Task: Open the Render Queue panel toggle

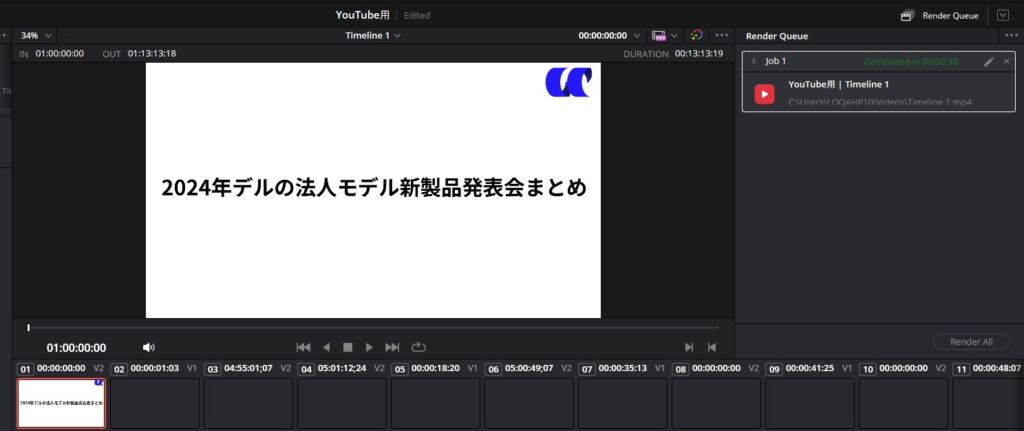Action: (x=940, y=16)
